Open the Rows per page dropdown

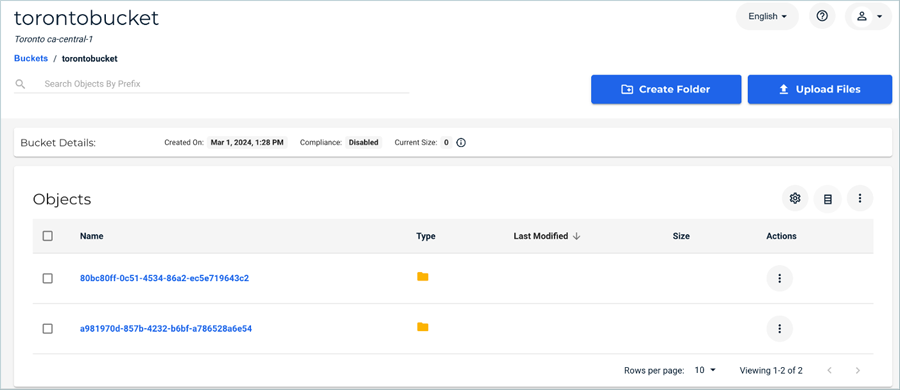point(705,370)
